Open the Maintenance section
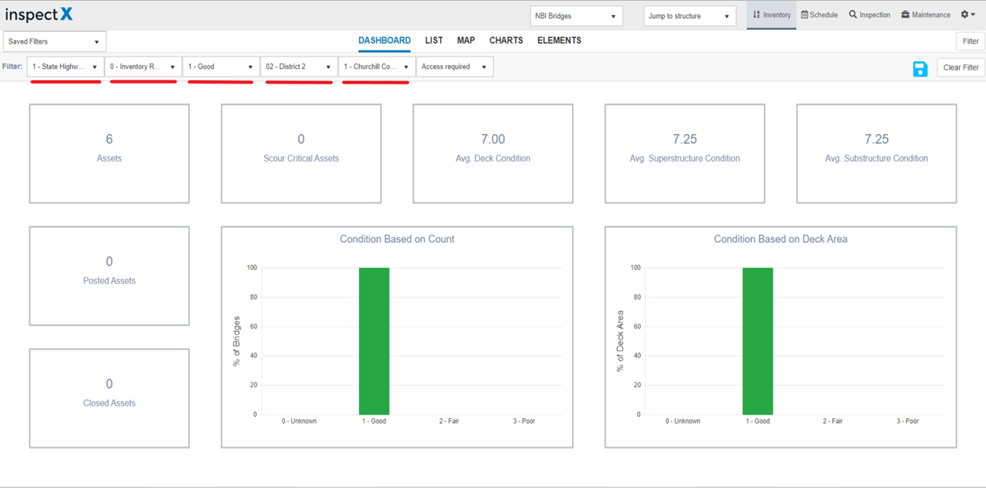Image resolution: width=986 pixels, height=488 pixels. [x=926, y=14]
